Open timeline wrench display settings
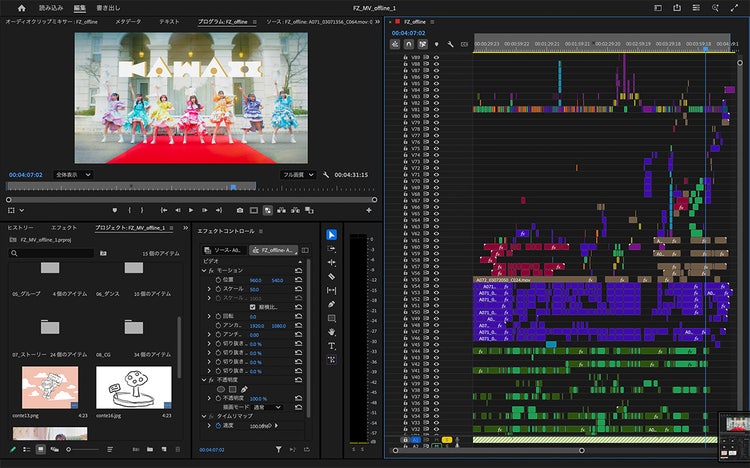Screen dimensions: 750x468 [x=450, y=44]
